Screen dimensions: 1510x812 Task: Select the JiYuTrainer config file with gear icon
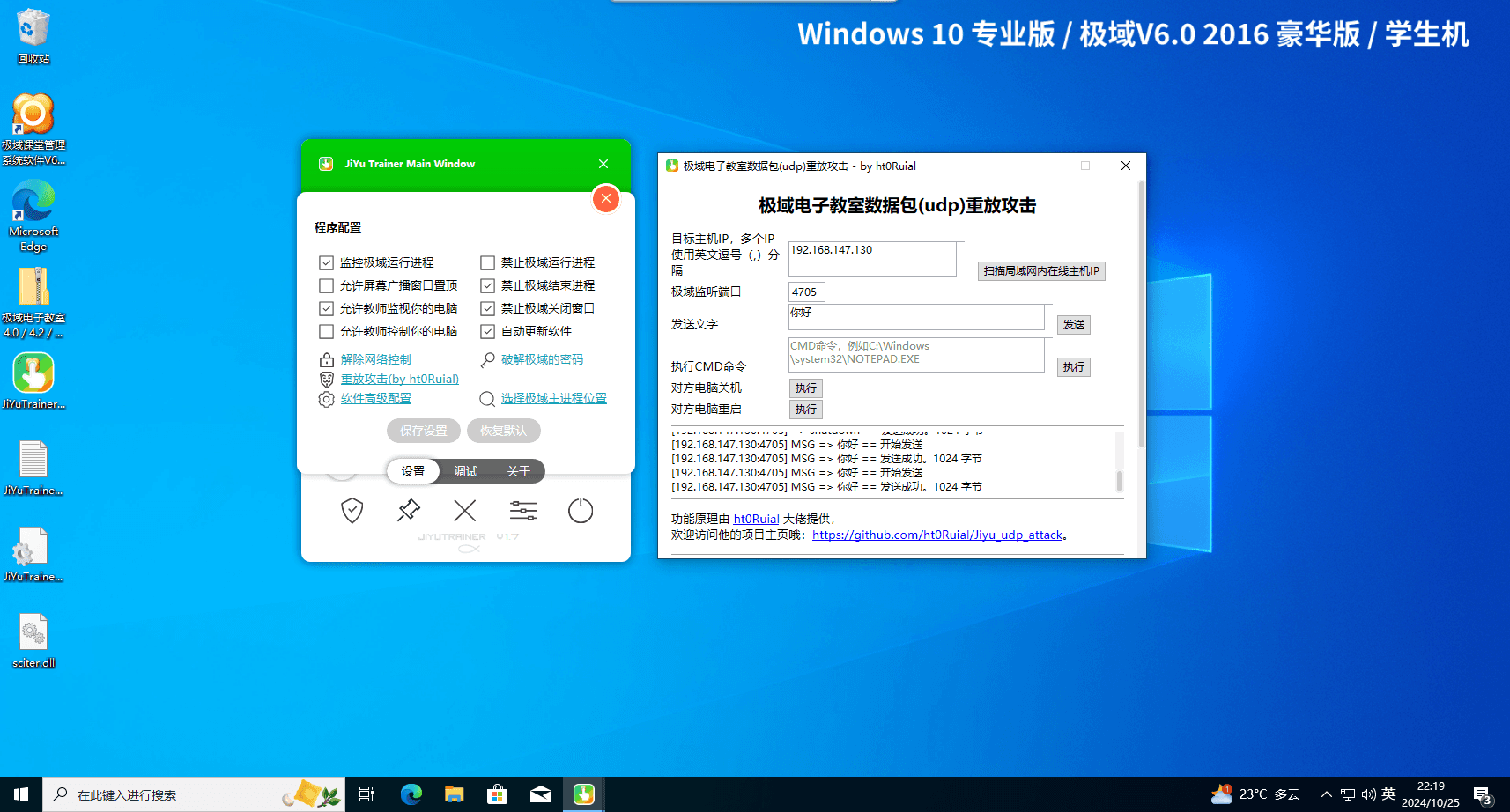click(33, 554)
